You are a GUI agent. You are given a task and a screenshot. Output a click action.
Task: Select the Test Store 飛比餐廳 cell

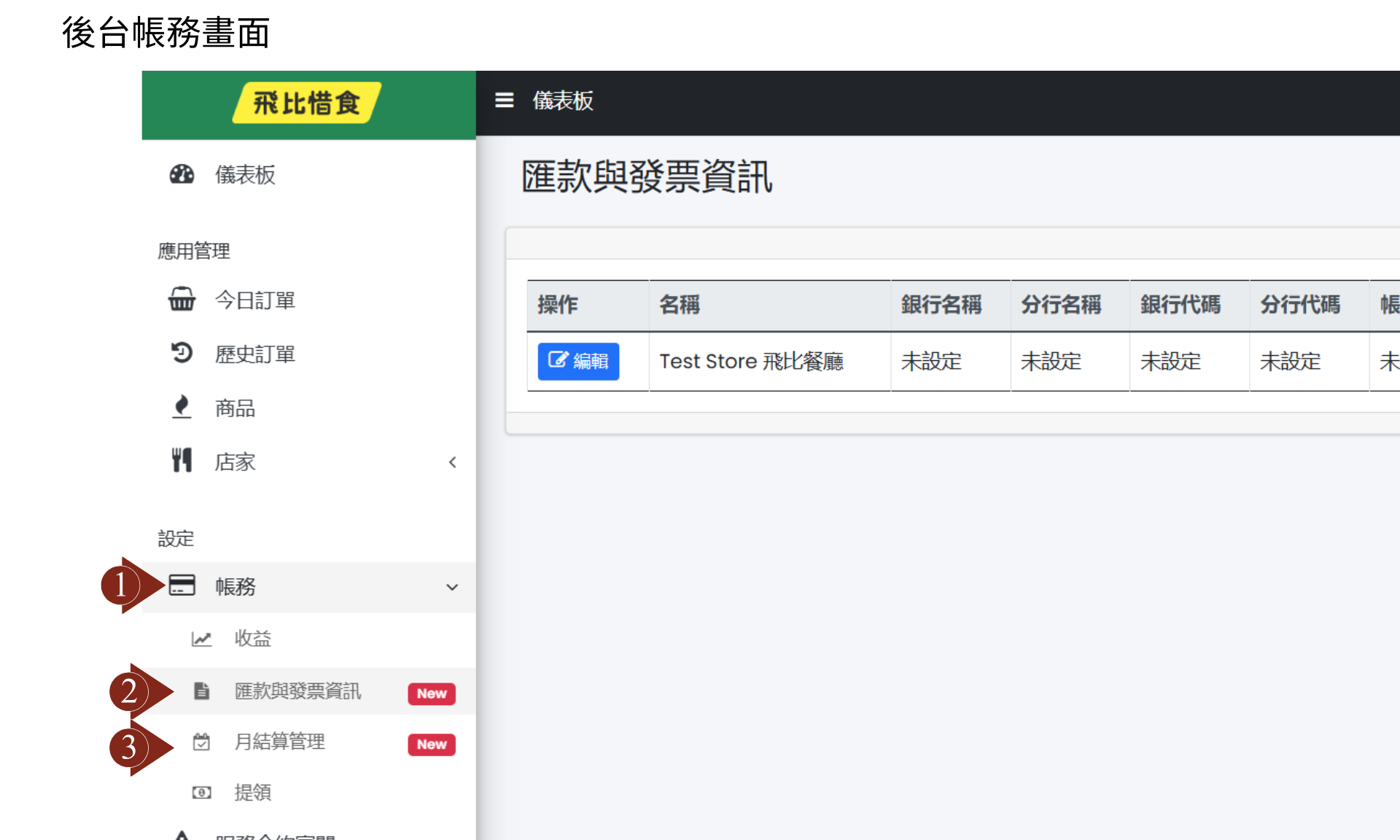(x=751, y=361)
